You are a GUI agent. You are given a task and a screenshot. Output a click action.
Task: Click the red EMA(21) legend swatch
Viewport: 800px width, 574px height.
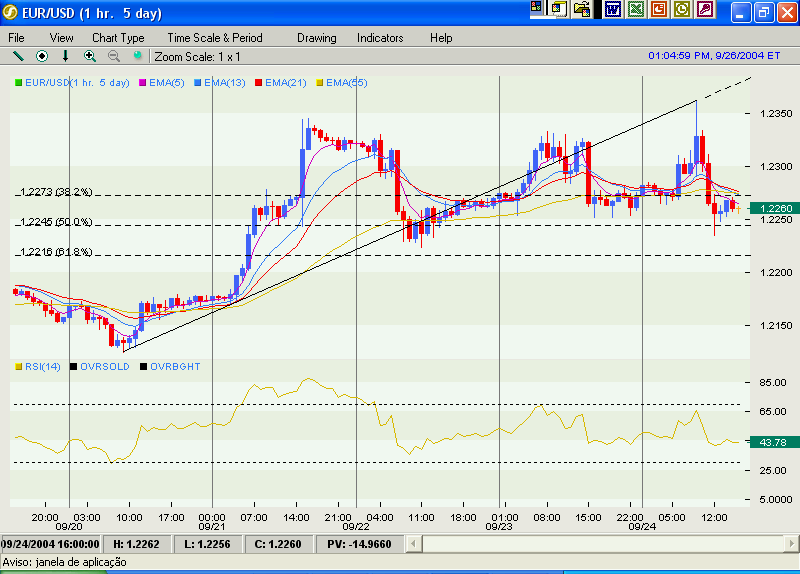tap(258, 83)
